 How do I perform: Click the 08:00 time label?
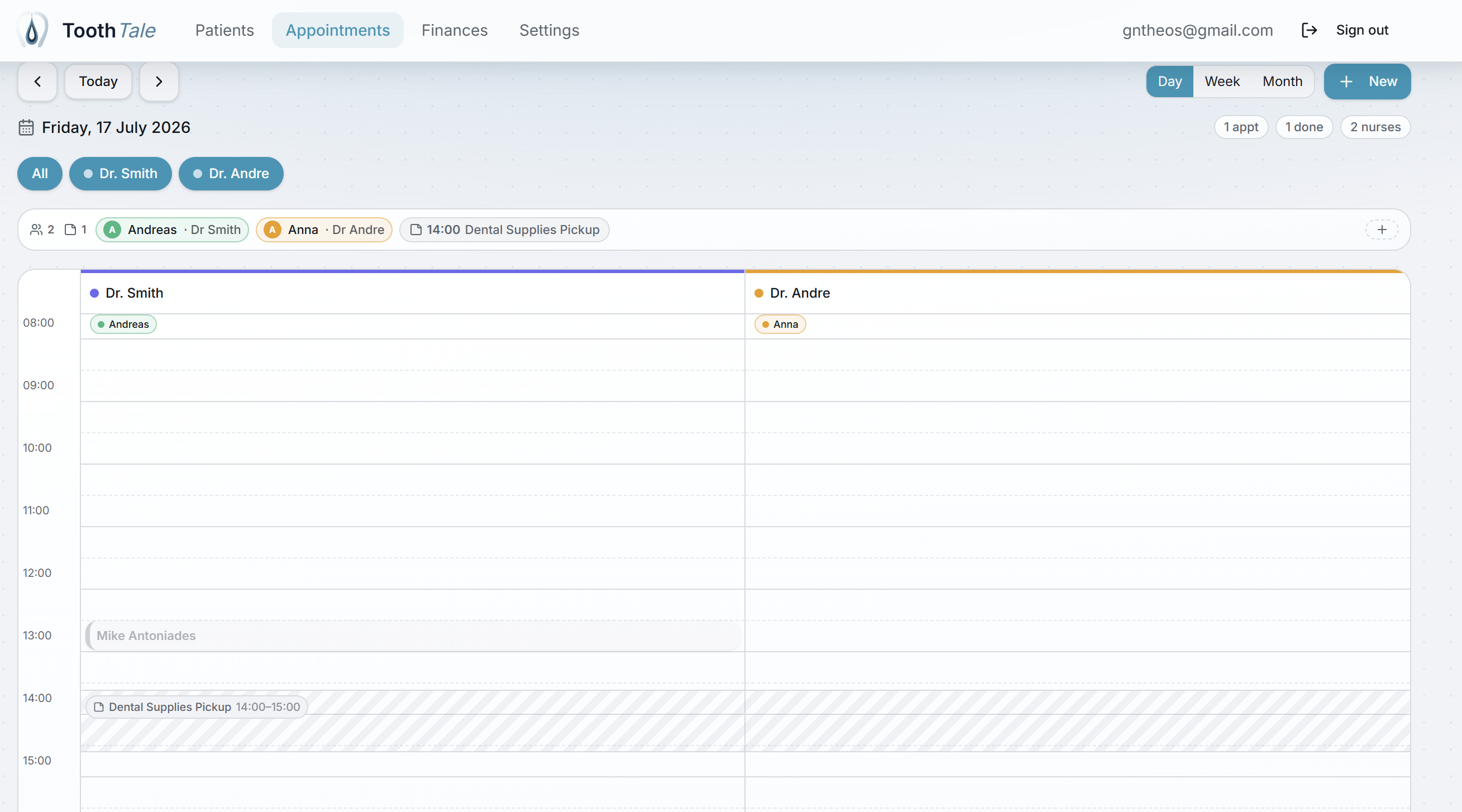point(39,322)
